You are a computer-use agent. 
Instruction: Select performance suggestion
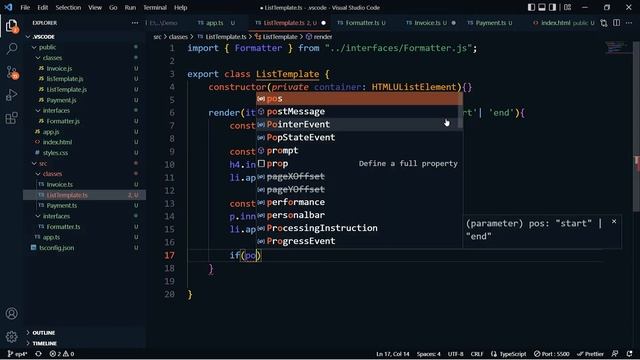(x=357, y=202)
